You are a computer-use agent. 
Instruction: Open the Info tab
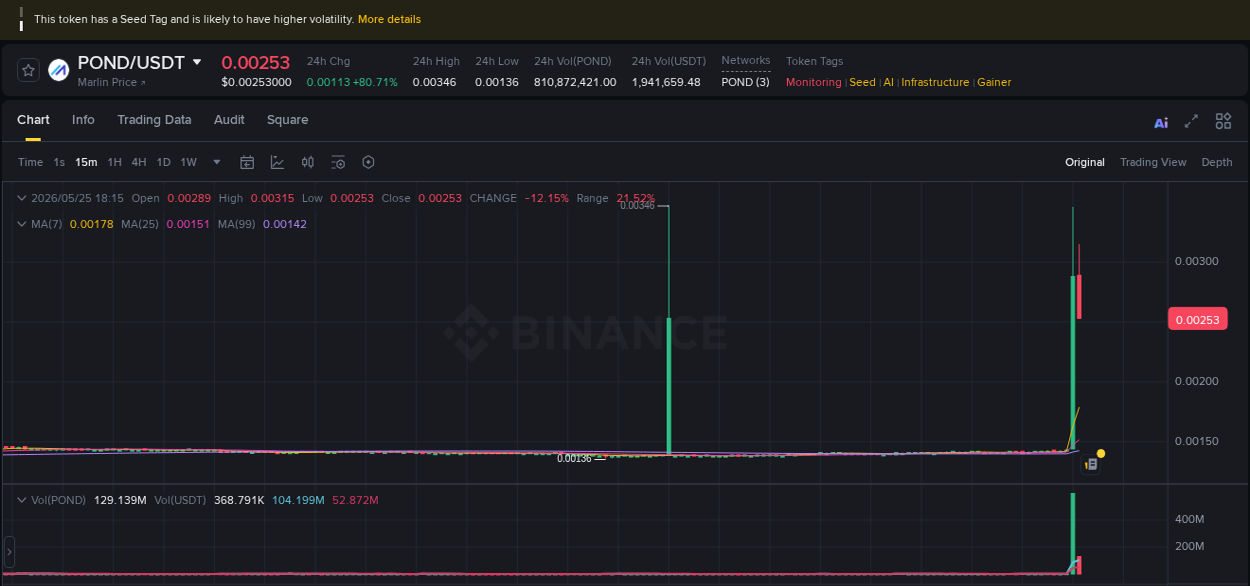click(x=83, y=120)
